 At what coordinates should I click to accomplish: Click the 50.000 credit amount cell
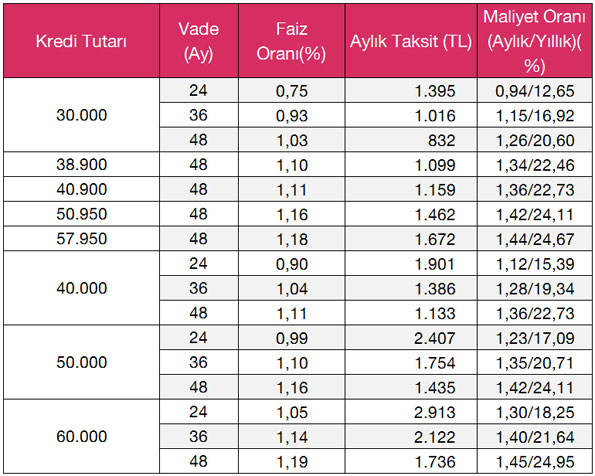82,362
